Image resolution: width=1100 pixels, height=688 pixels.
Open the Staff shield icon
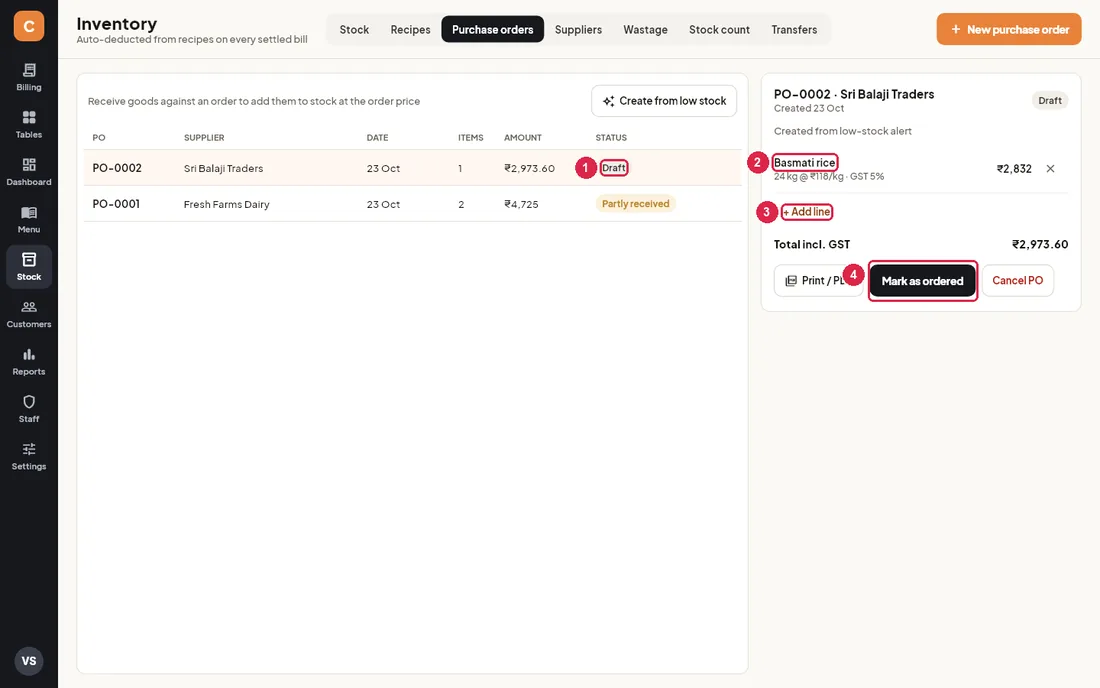[29, 409]
